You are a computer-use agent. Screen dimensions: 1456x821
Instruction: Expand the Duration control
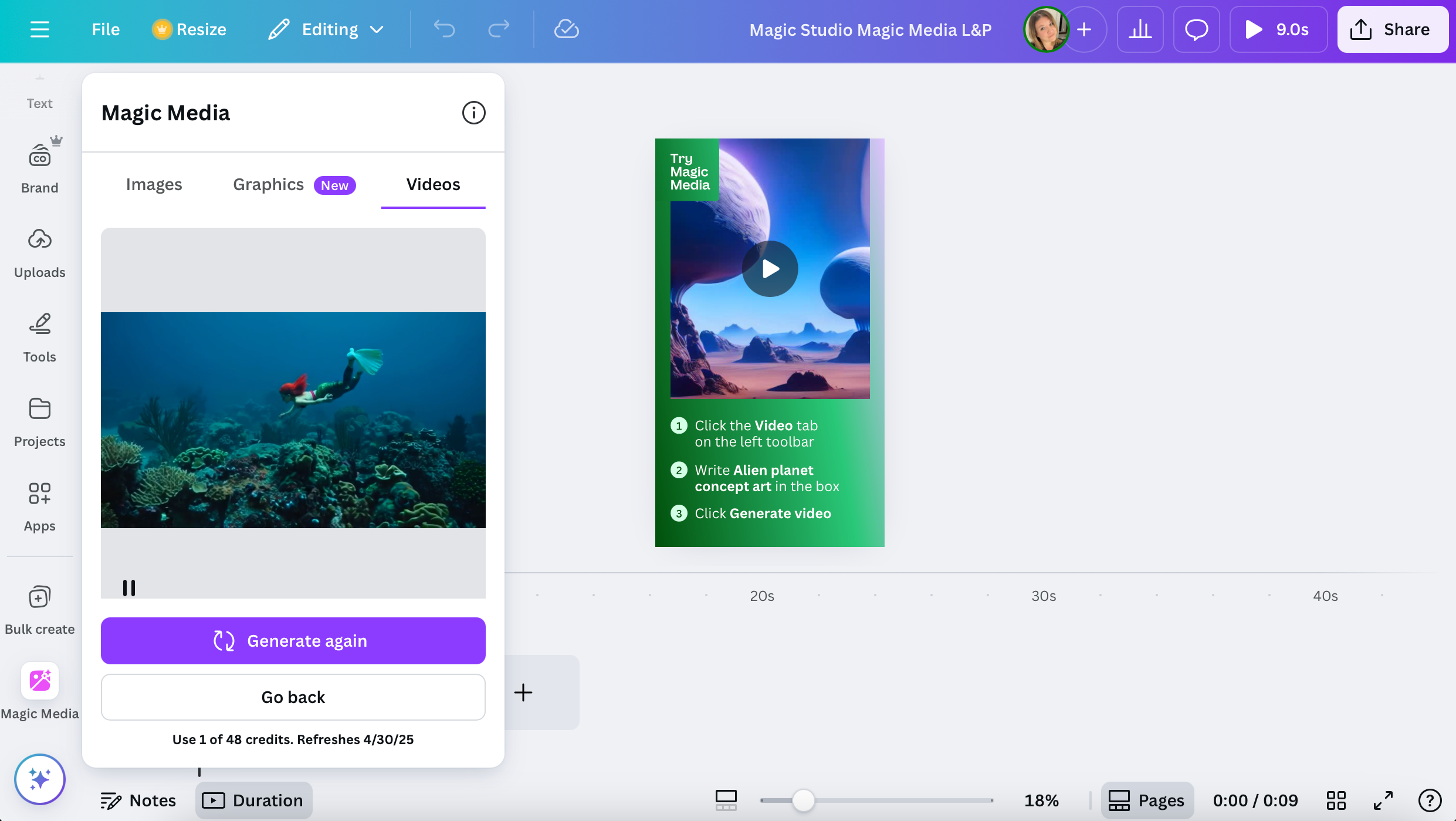coord(253,799)
